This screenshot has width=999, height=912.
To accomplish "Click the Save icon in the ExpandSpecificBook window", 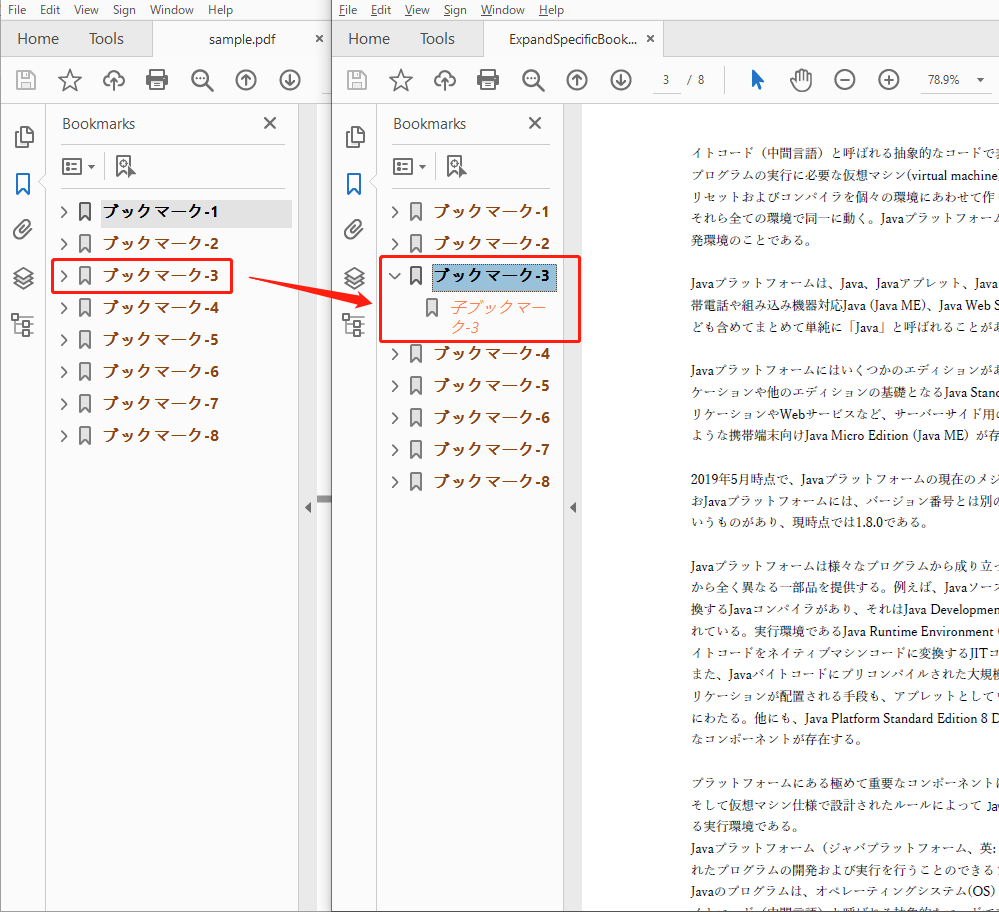I will tap(357, 80).
